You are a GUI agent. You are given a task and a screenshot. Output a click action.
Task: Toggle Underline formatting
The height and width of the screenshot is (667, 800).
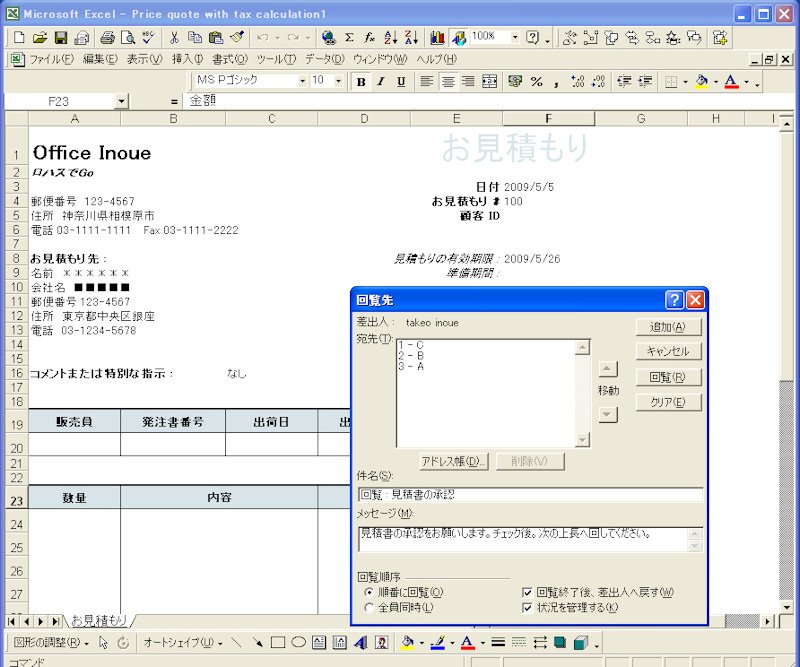click(x=401, y=82)
